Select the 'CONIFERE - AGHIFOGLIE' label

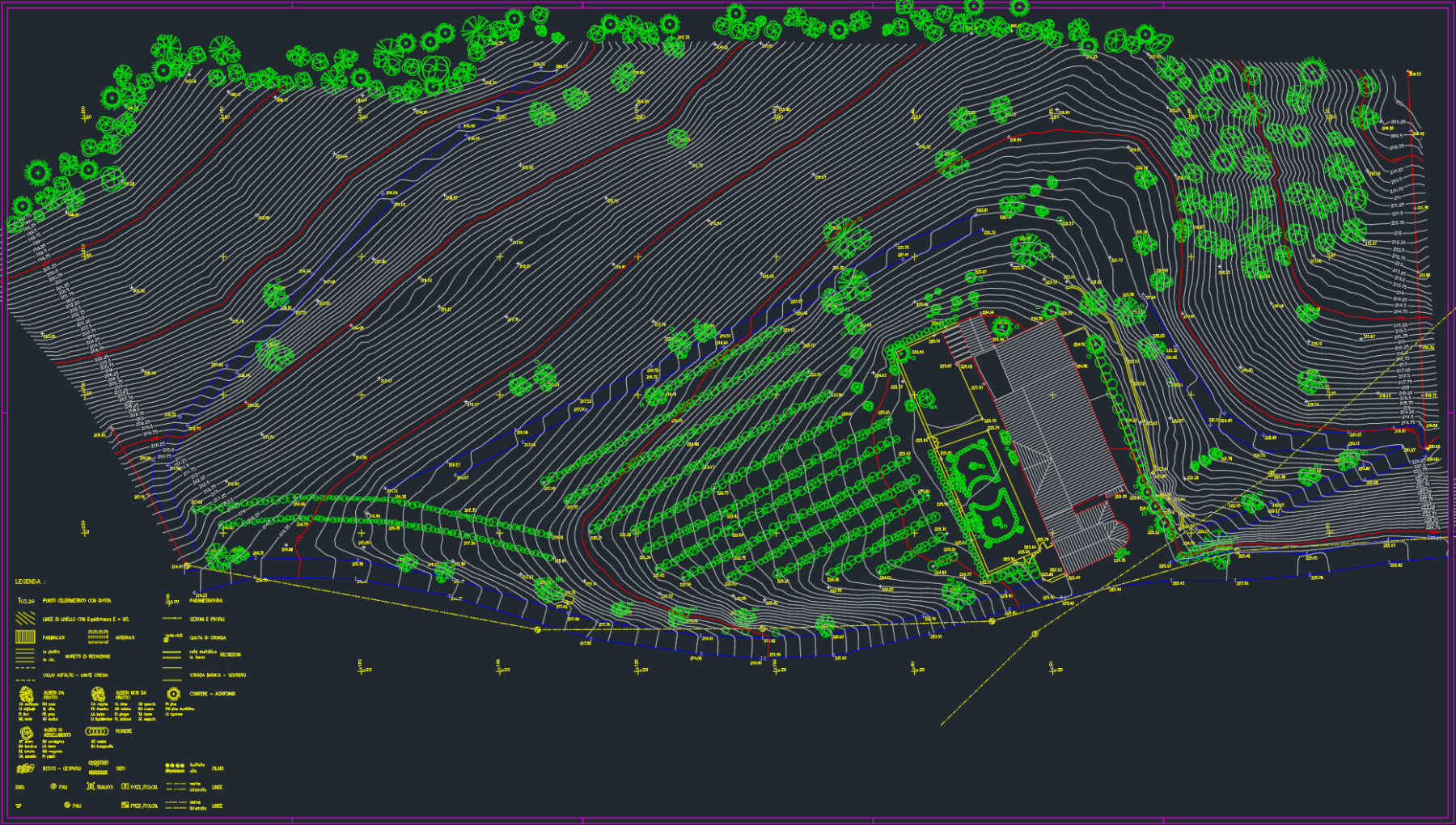pos(212,694)
